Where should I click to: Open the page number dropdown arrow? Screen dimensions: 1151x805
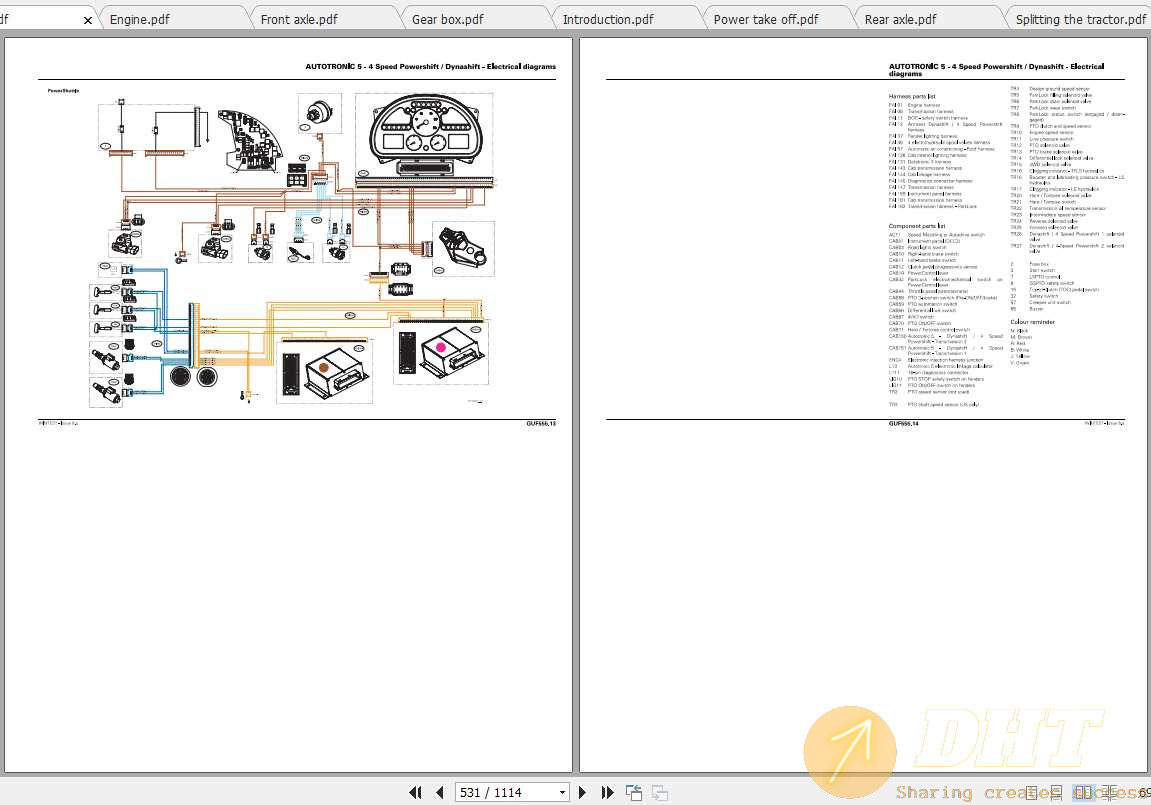pos(562,792)
